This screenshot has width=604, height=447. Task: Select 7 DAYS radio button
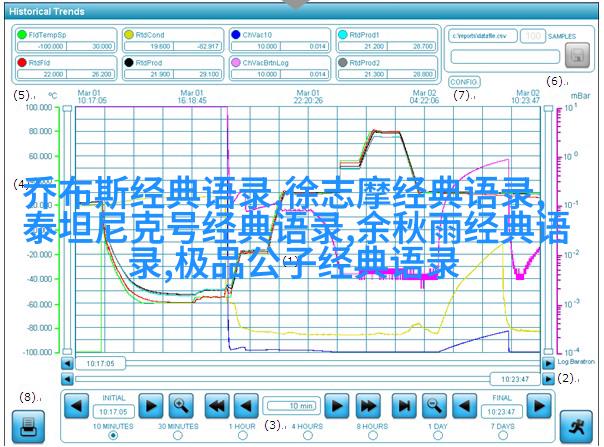[503, 435]
